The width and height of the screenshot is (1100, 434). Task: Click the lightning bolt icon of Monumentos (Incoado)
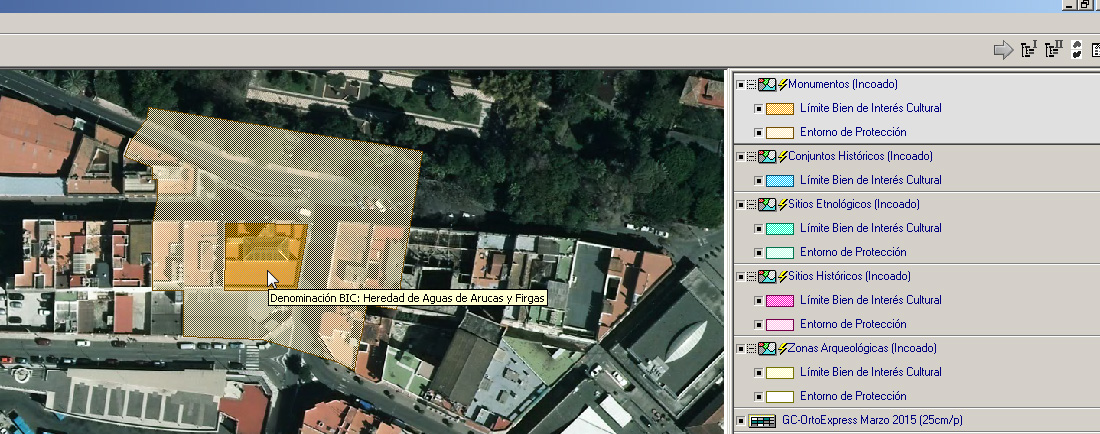click(x=782, y=84)
